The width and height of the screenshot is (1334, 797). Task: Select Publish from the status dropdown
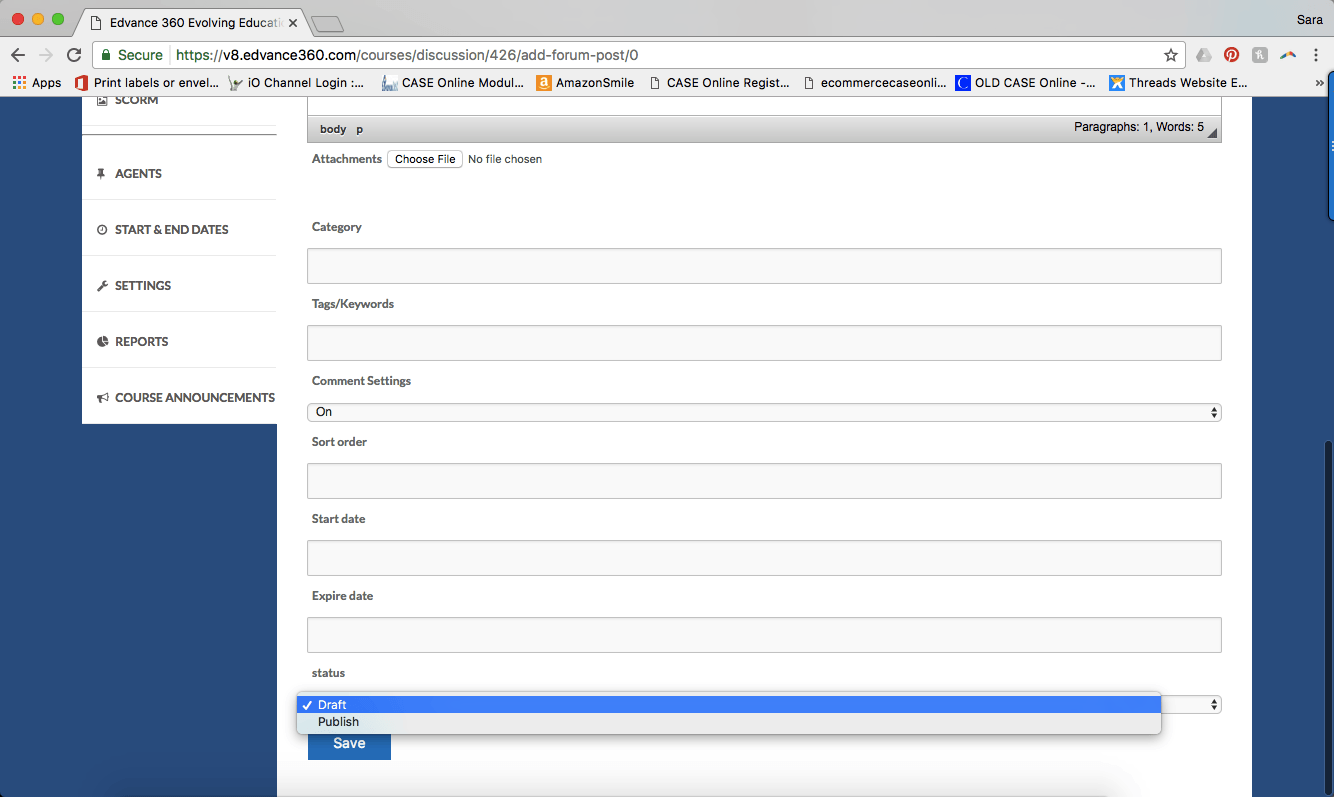coord(338,722)
